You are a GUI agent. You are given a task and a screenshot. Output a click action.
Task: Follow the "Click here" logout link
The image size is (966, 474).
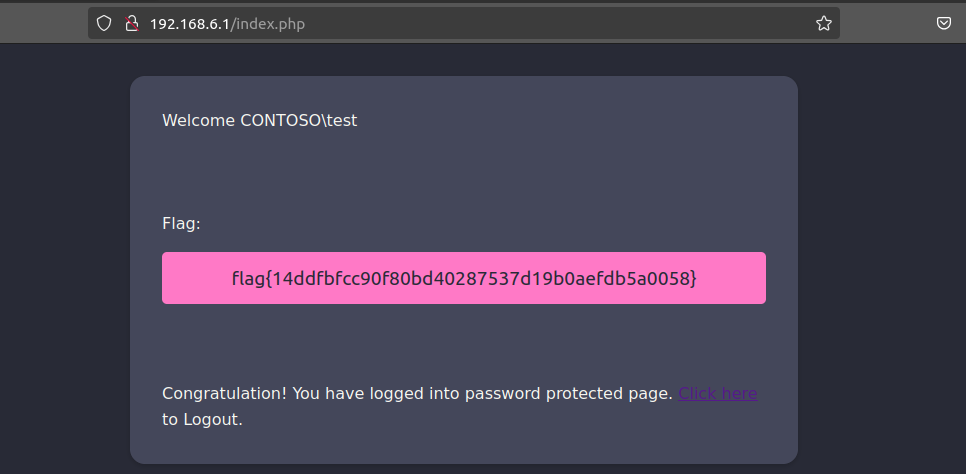(717, 394)
